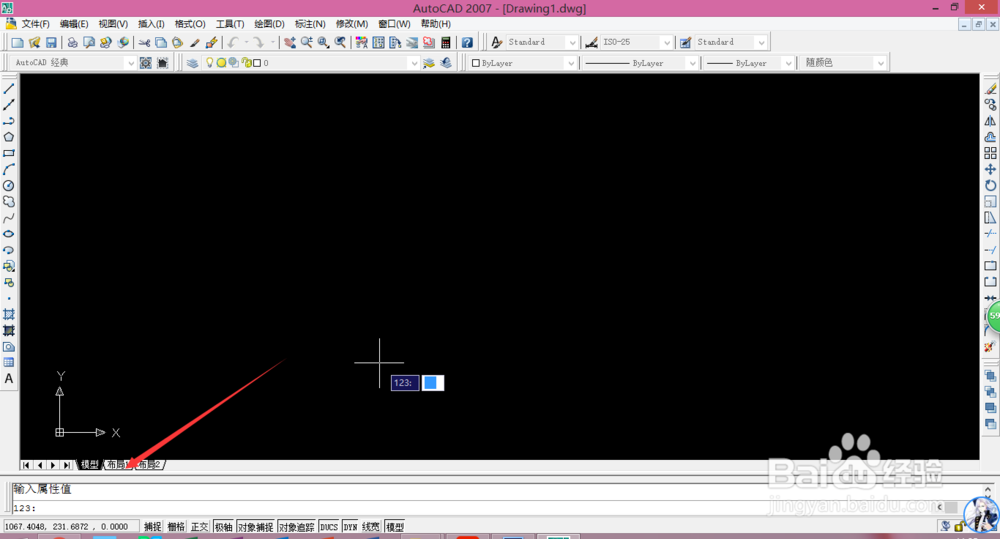Select the Line draw tool
The width and height of the screenshot is (1000, 539).
[9, 89]
